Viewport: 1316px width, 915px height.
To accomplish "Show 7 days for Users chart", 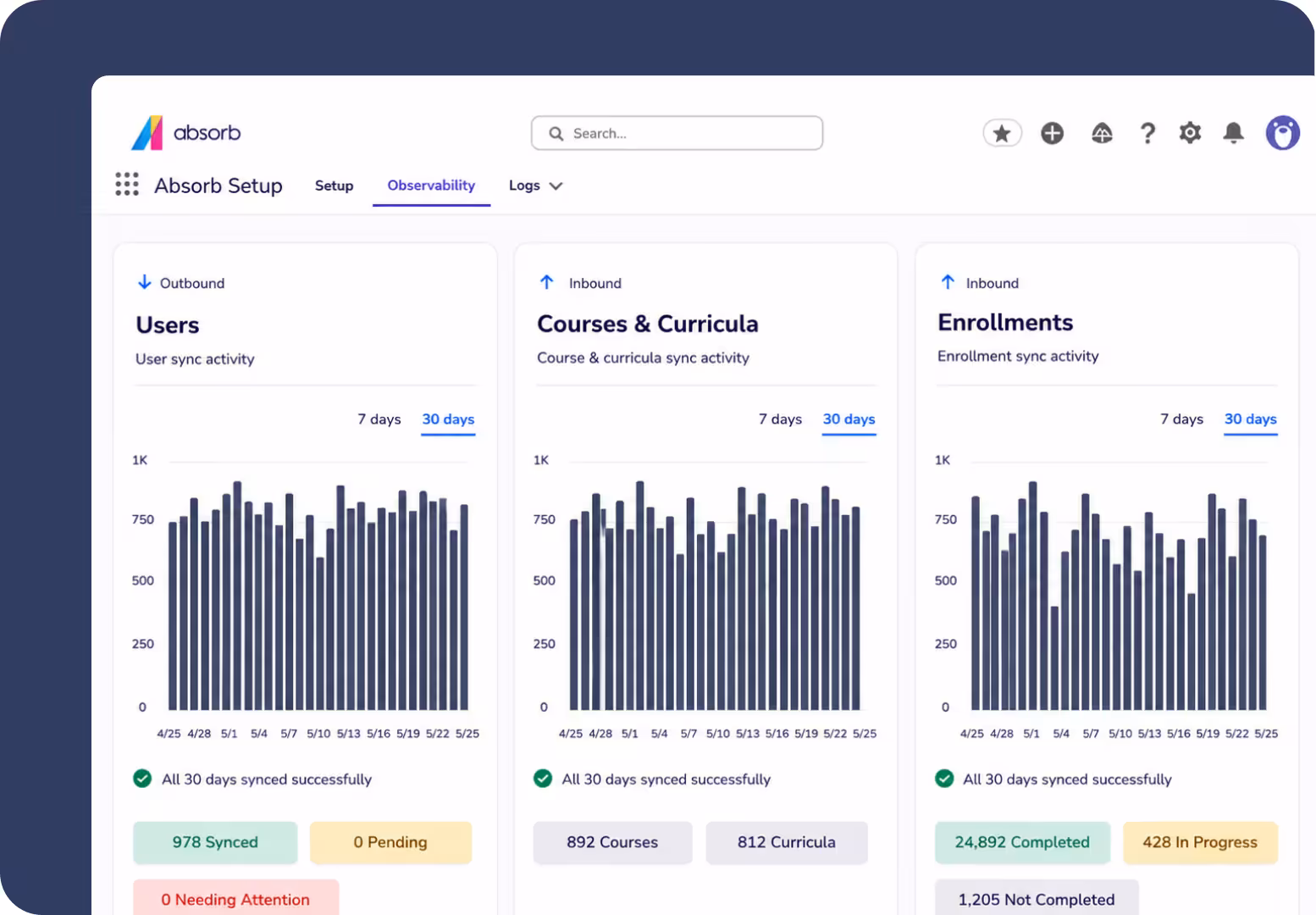I will coord(379,419).
